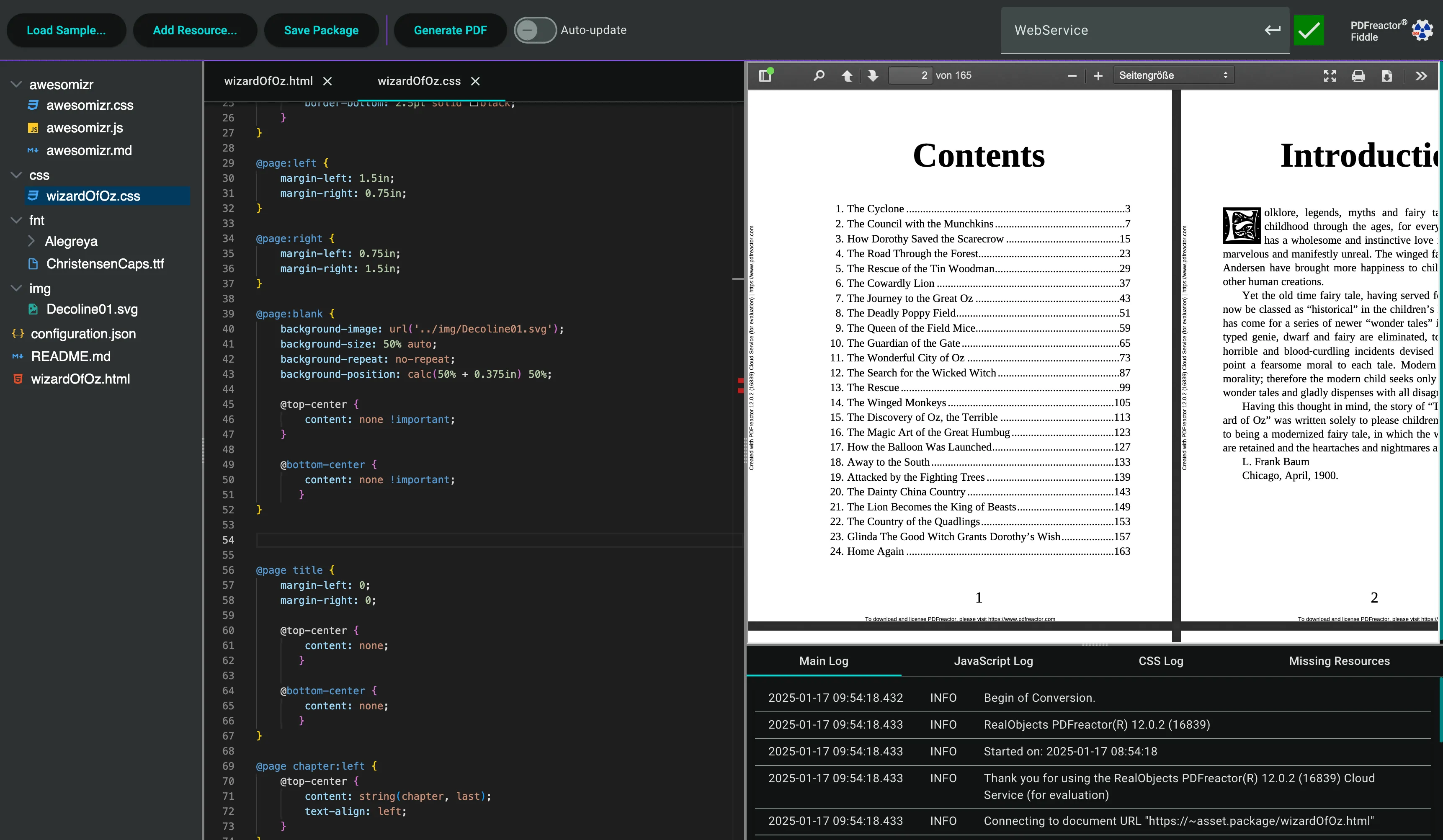The width and height of the screenshot is (1443, 840).
Task: Close the wizardOfOz.html tab
Action: [x=327, y=81]
